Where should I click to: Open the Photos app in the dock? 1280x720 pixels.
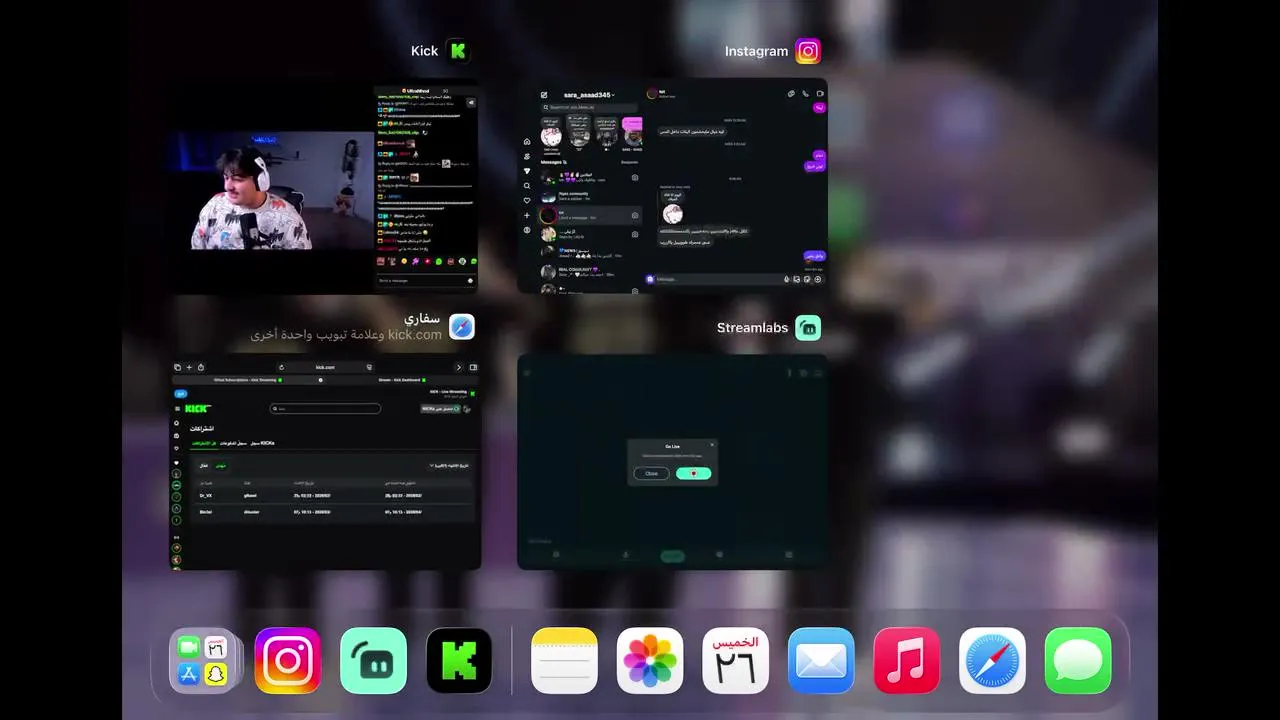(650, 661)
